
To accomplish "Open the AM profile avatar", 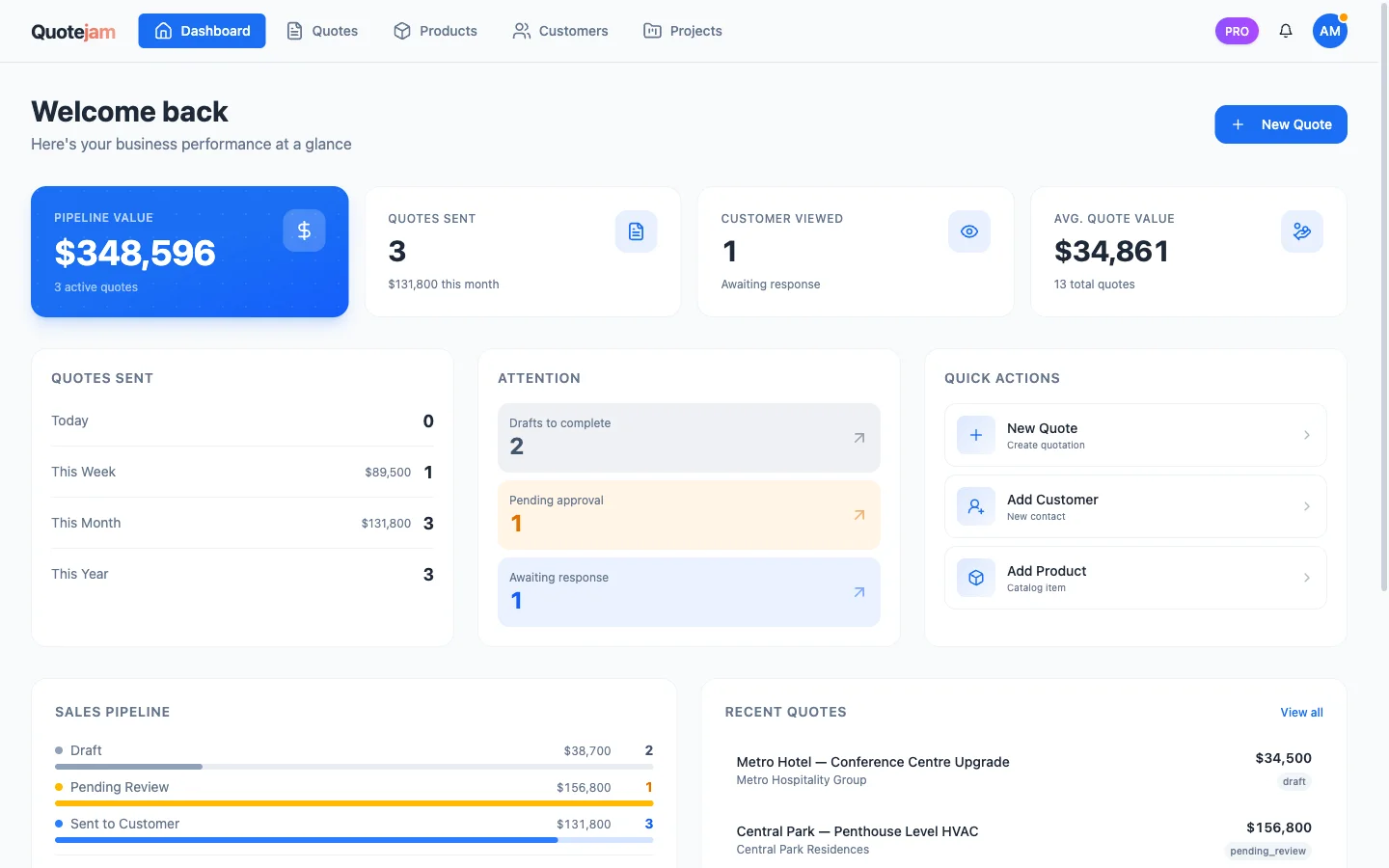I will click(x=1330, y=30).
